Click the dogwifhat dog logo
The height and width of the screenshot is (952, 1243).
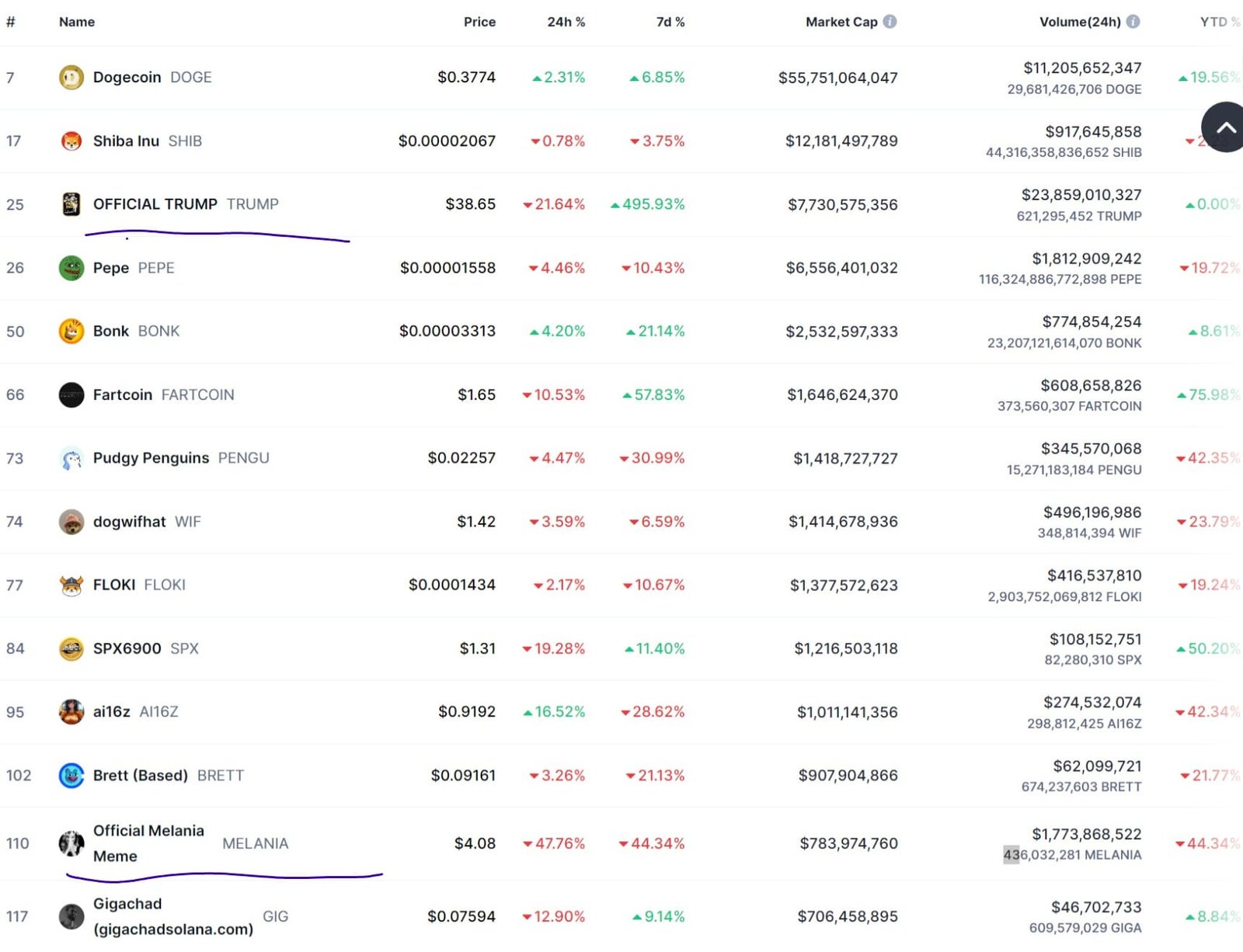coord(71,521)
